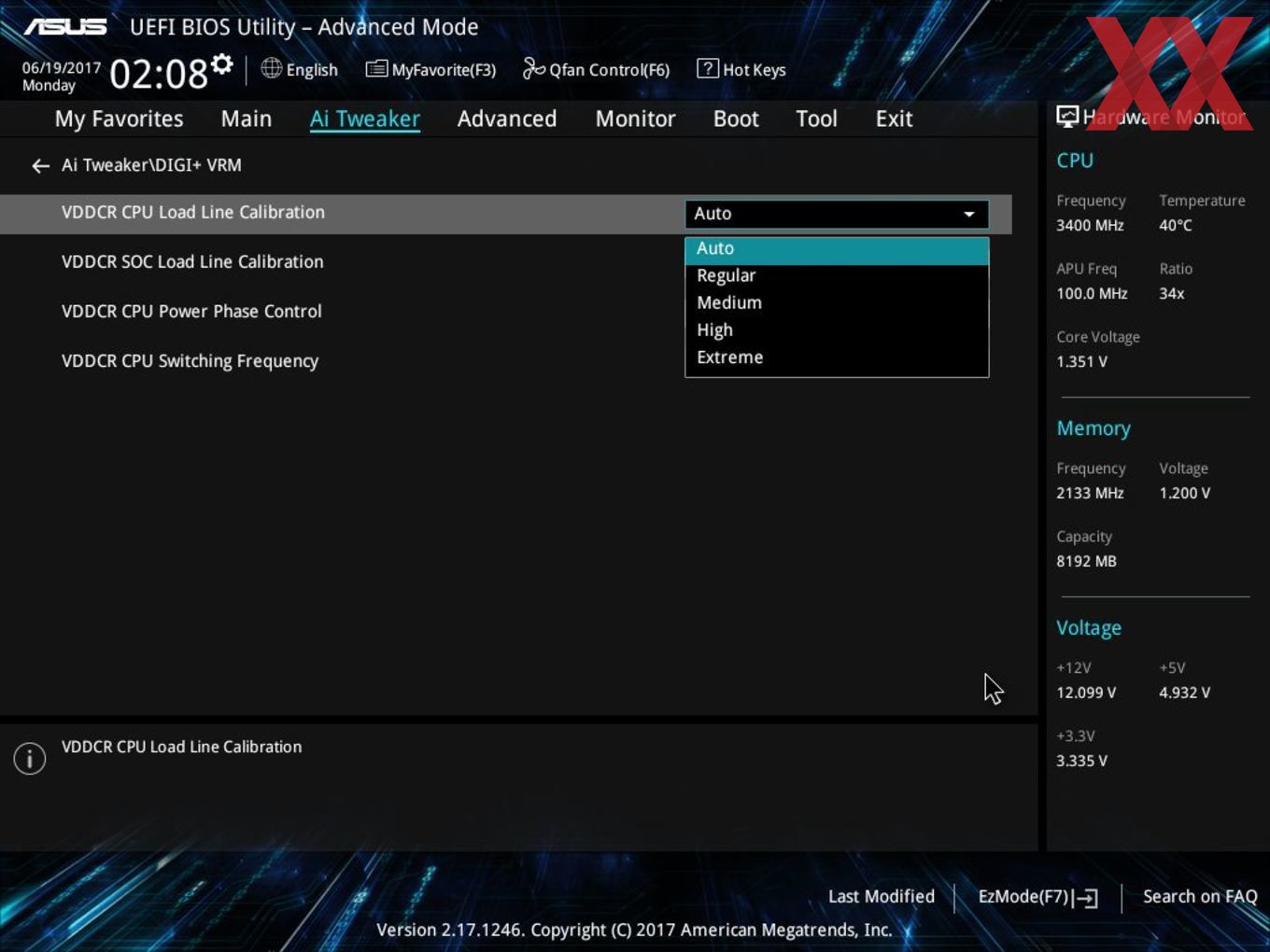Click the +5V reading 4.932 V
This screenshot has height=952, width=1270.
coord(1184,693)
